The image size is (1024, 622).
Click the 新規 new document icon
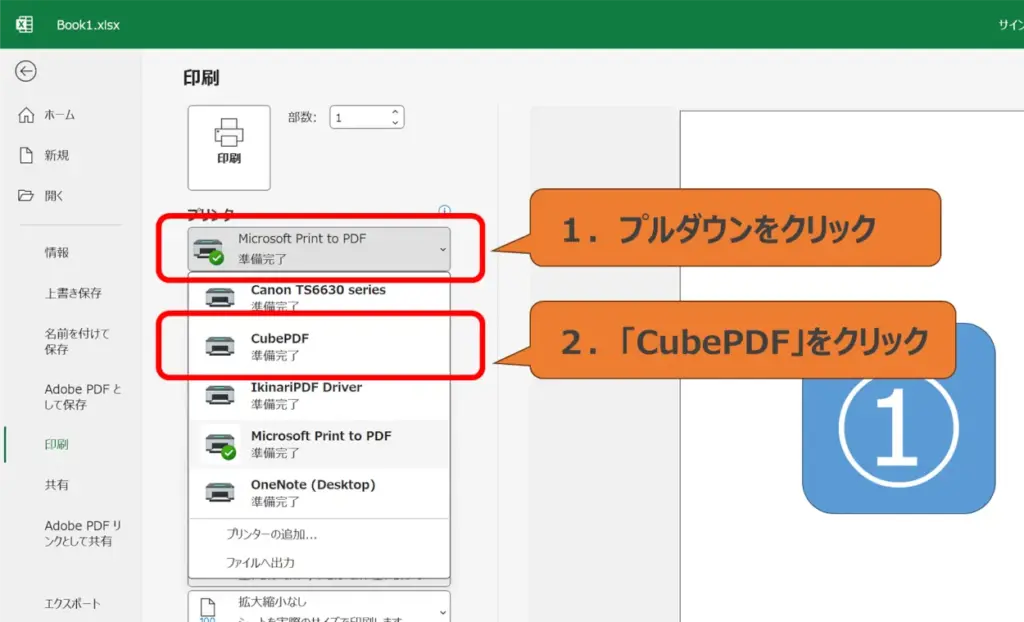[26, 155]
